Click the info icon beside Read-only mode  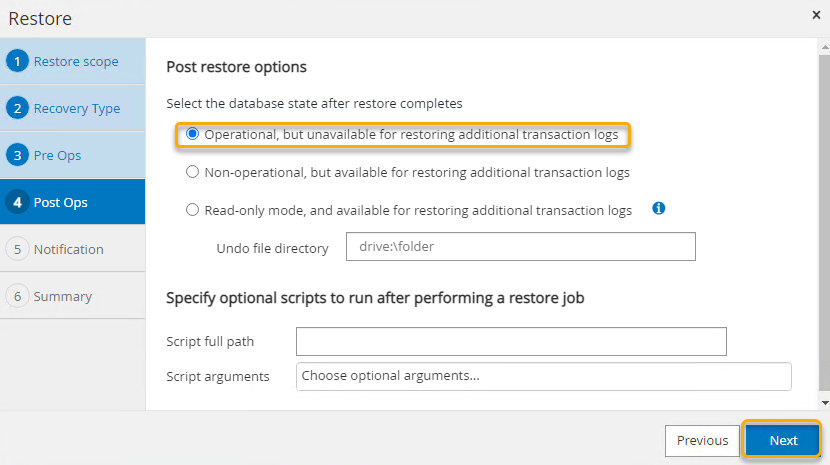[x=659, y=209]
